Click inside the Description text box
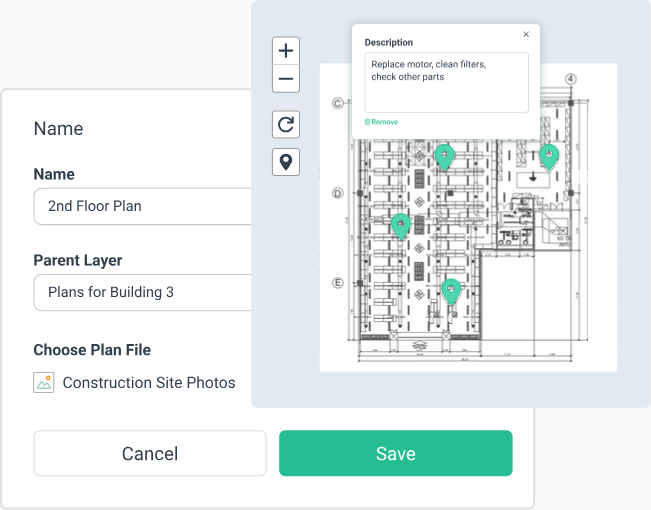This screenshot has height=510, width=651. [446, 82]
